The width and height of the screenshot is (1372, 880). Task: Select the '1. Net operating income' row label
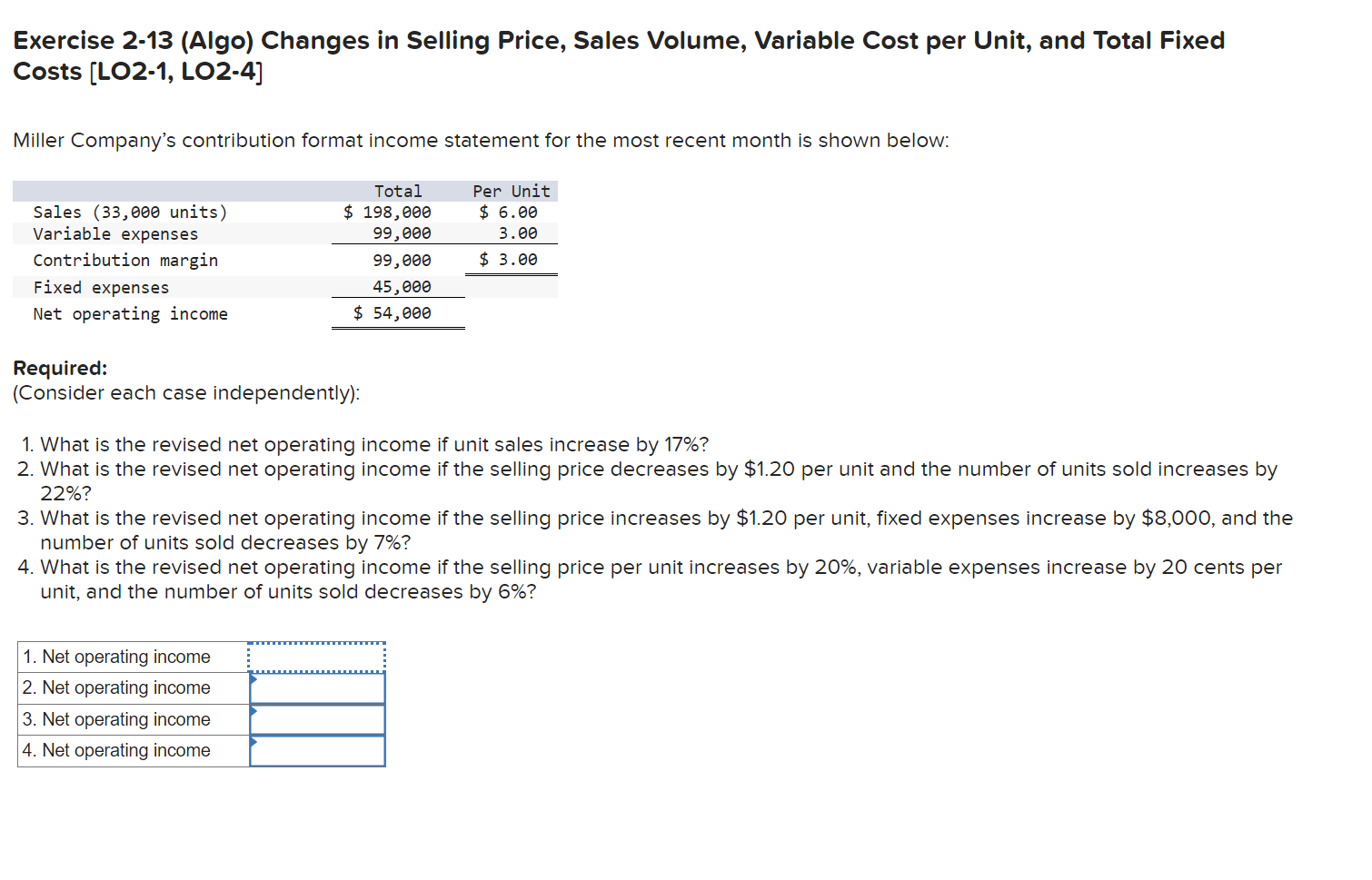[116, 656]
